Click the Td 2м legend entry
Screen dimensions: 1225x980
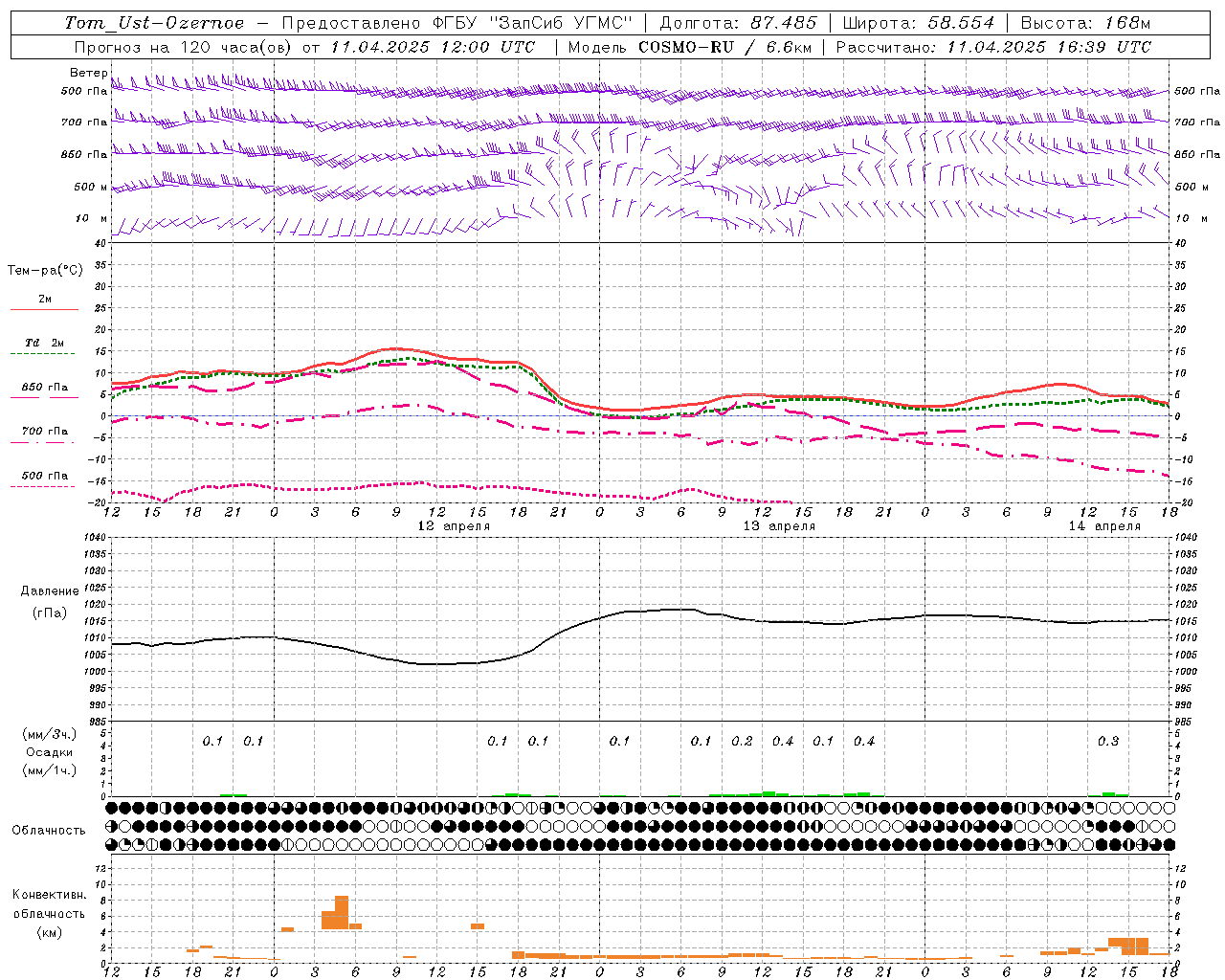pyautogui.click(x=44, y=343)
